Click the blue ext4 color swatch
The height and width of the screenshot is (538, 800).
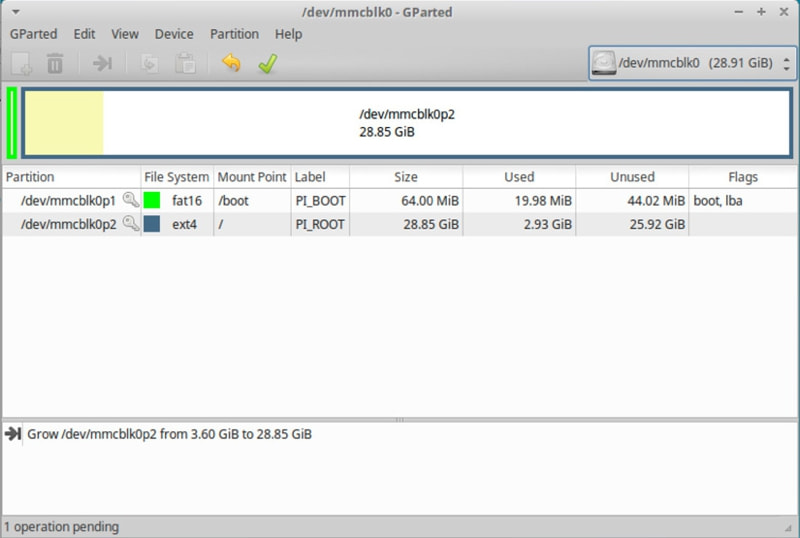152,224
